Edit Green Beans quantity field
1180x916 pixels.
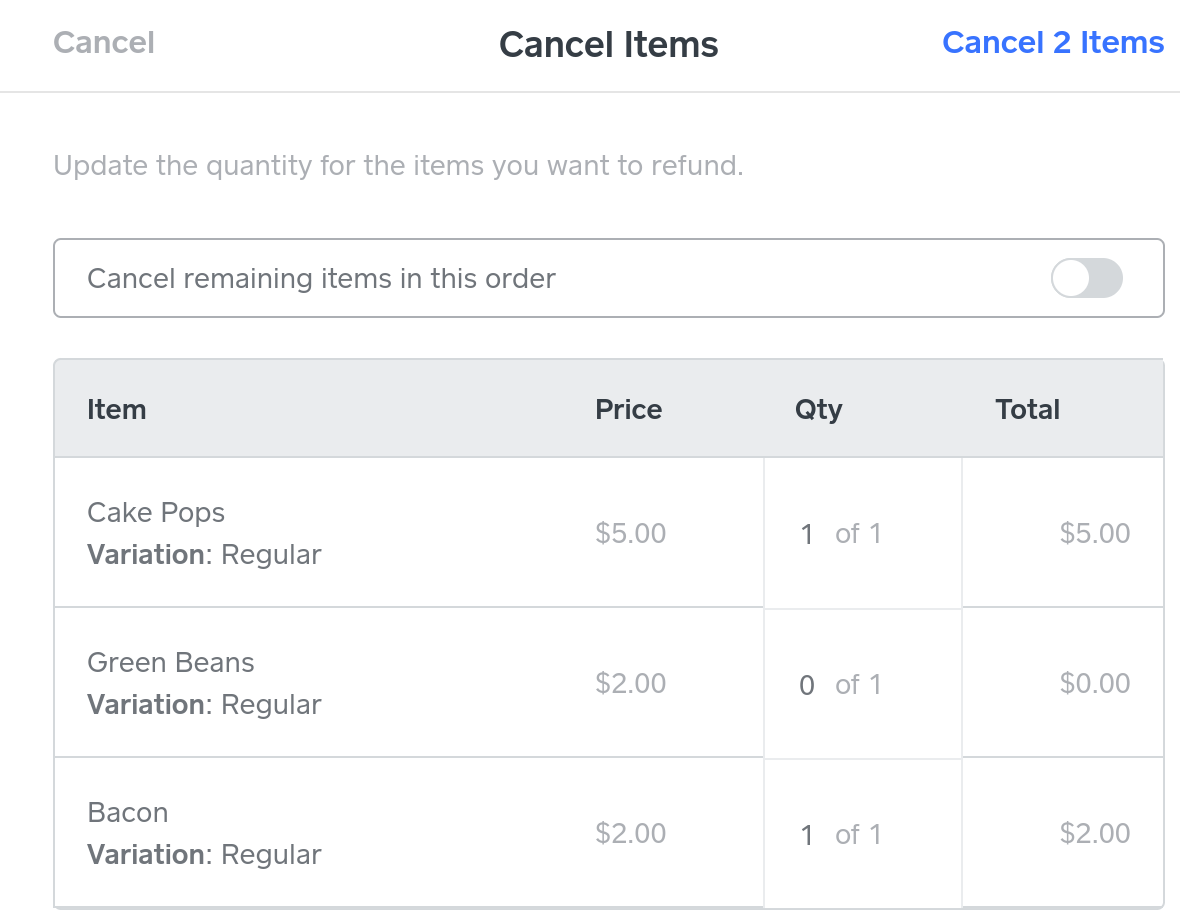(808, 685)
